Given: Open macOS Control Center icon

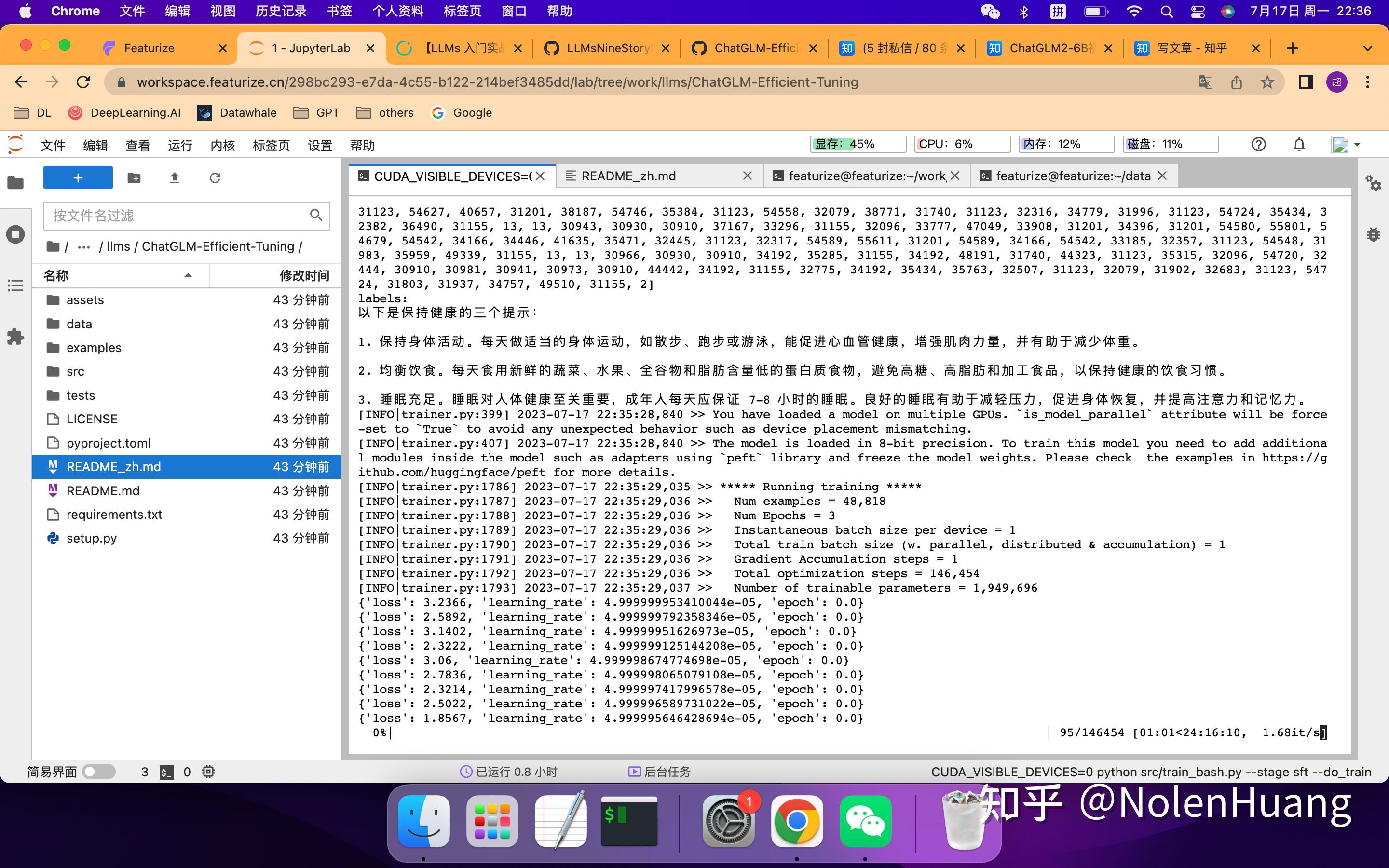Looking at the screenshot, I should pos(1198,12).
